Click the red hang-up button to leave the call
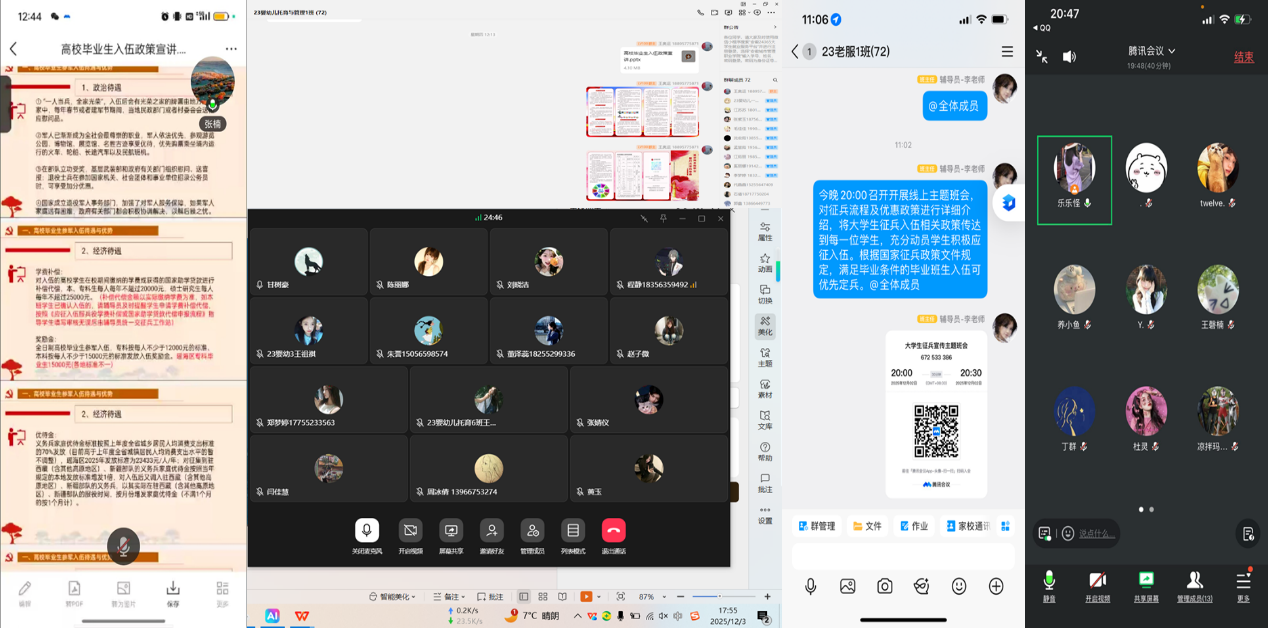This screenshot has height=628, width=1268. pyautogui.click(x=613, y=530)
